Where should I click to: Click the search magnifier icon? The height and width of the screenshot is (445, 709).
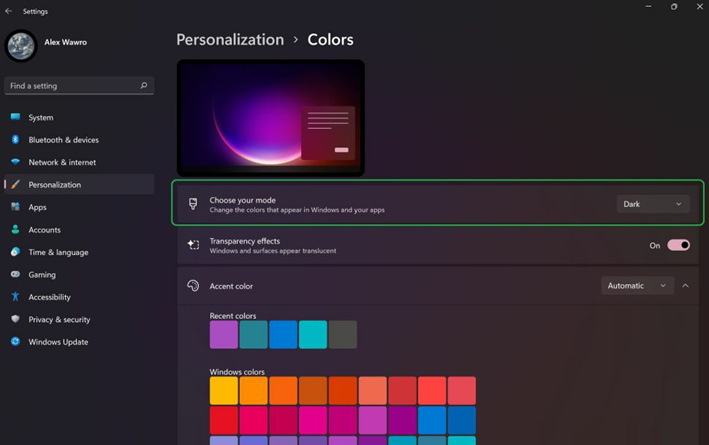[x=144, y=86]
